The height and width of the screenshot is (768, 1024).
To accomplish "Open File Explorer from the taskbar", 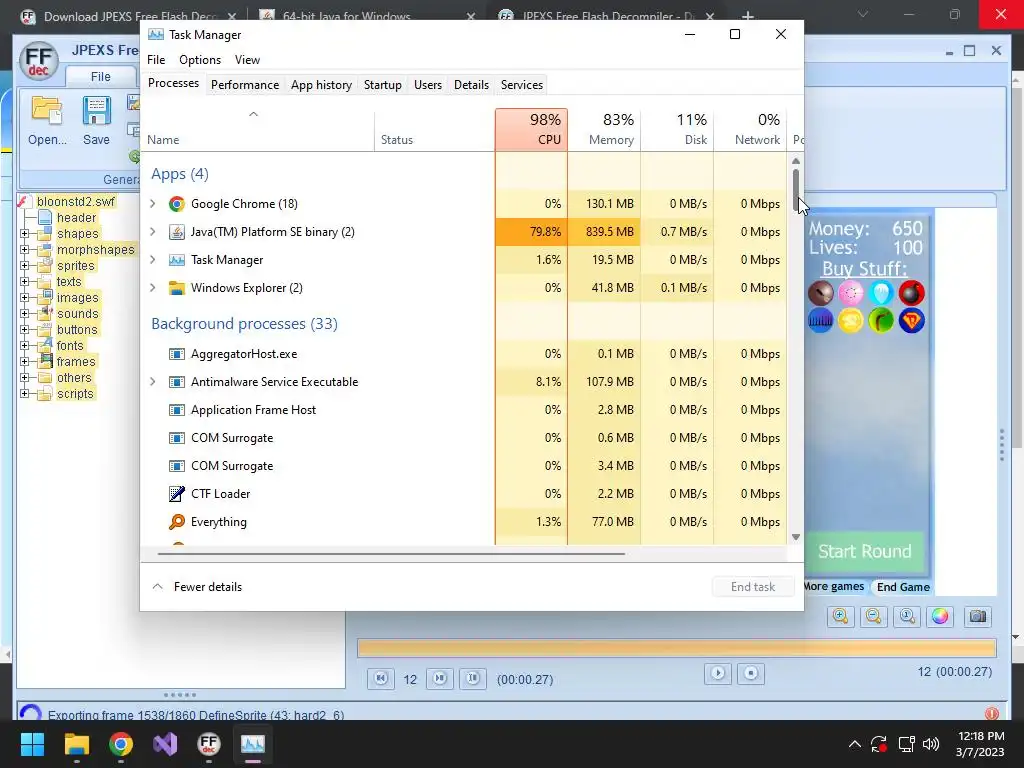I will coord(76,744).
